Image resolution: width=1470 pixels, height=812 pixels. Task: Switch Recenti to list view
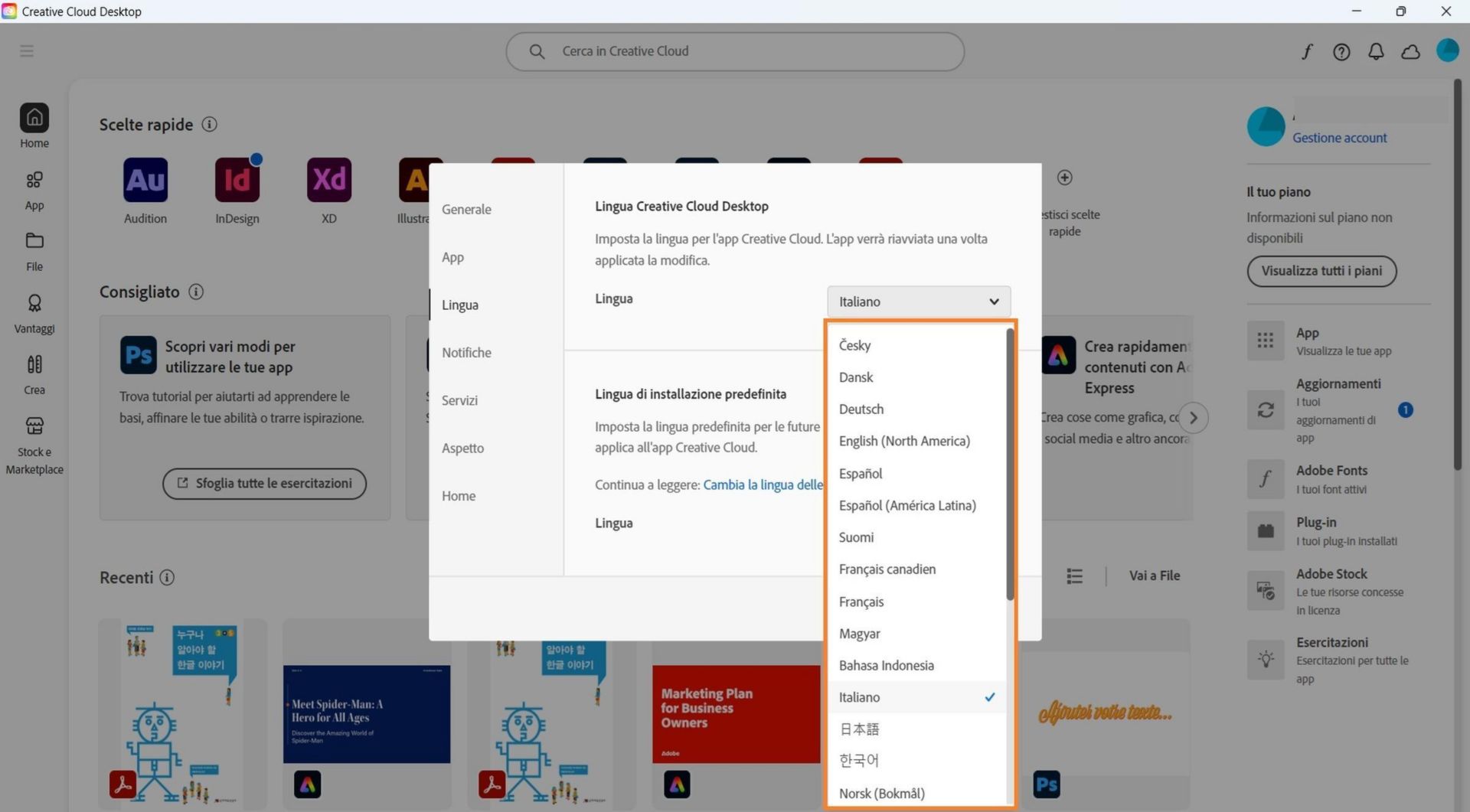1074,576
